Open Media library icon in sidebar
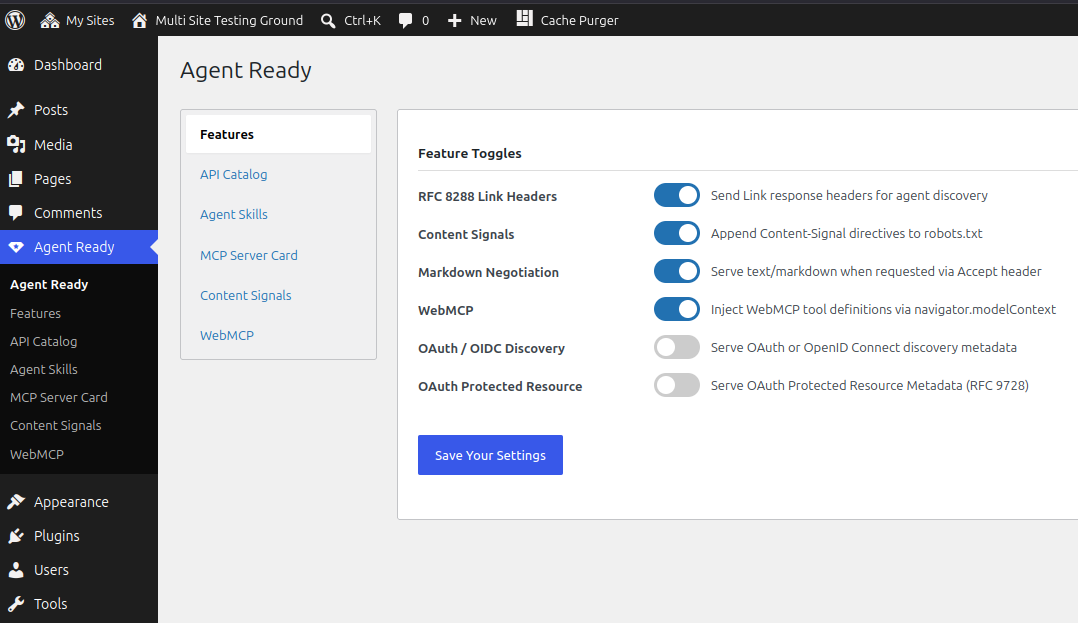Image resolution: width=1078 pixels, height=623 pixels. (16, 144)
